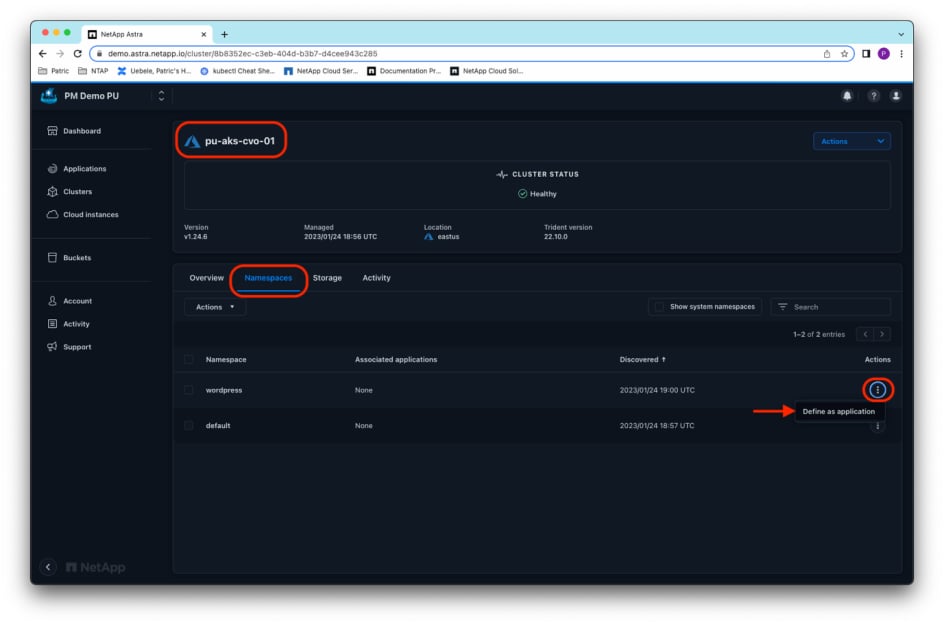Open the Patric bookmarks folder
Image resolution: width=944 pixels, height=625 pixels.
click(54, 71)
